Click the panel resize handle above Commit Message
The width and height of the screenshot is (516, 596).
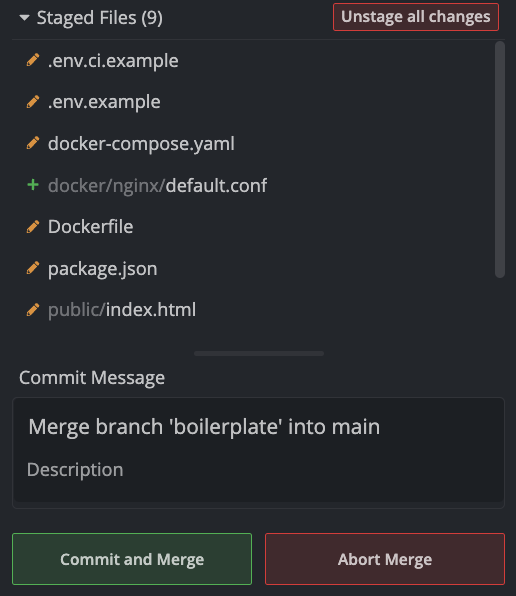click(259, 353)
